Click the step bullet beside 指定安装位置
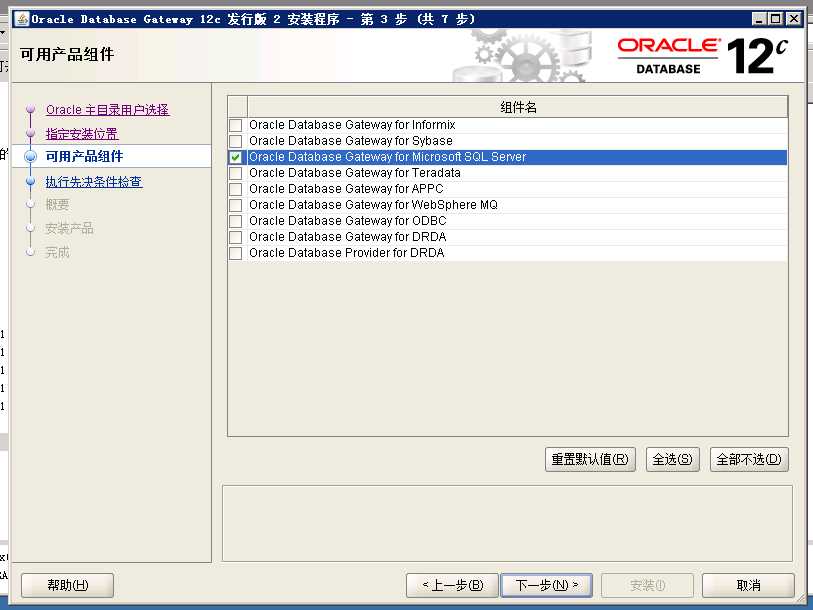813x610 pixels. point(31,133)
